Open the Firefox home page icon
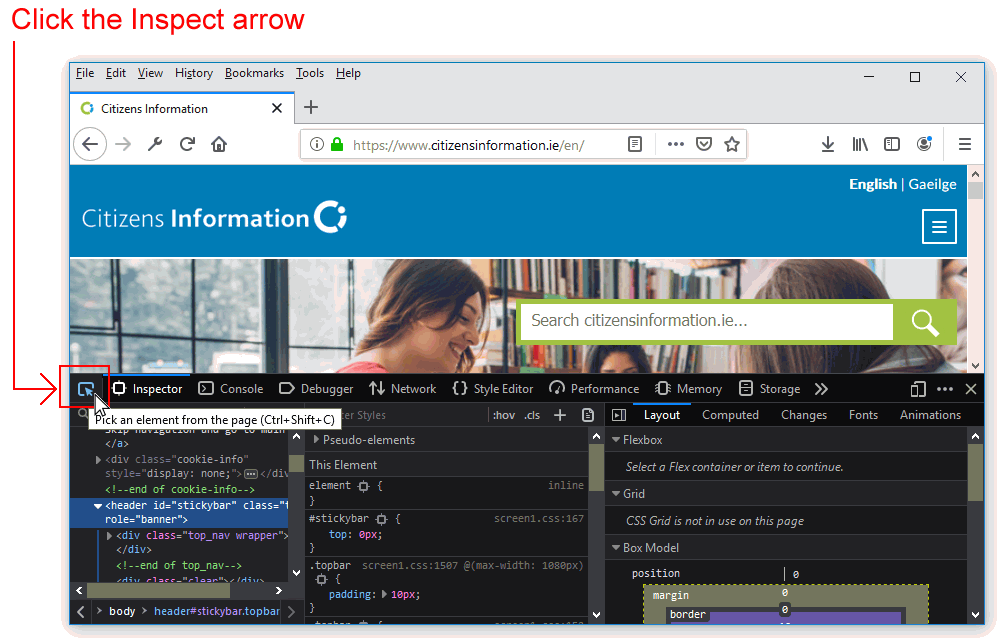This screenshot has width=1006, height=642. pos(219,144)
